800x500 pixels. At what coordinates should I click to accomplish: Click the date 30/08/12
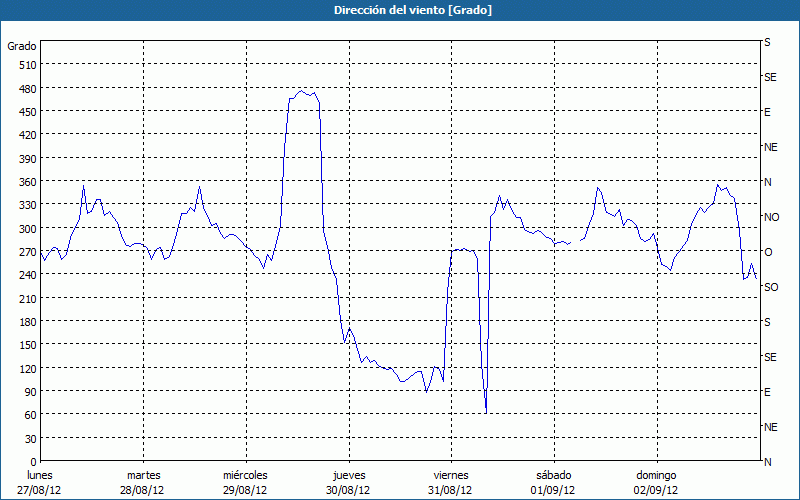348,490
